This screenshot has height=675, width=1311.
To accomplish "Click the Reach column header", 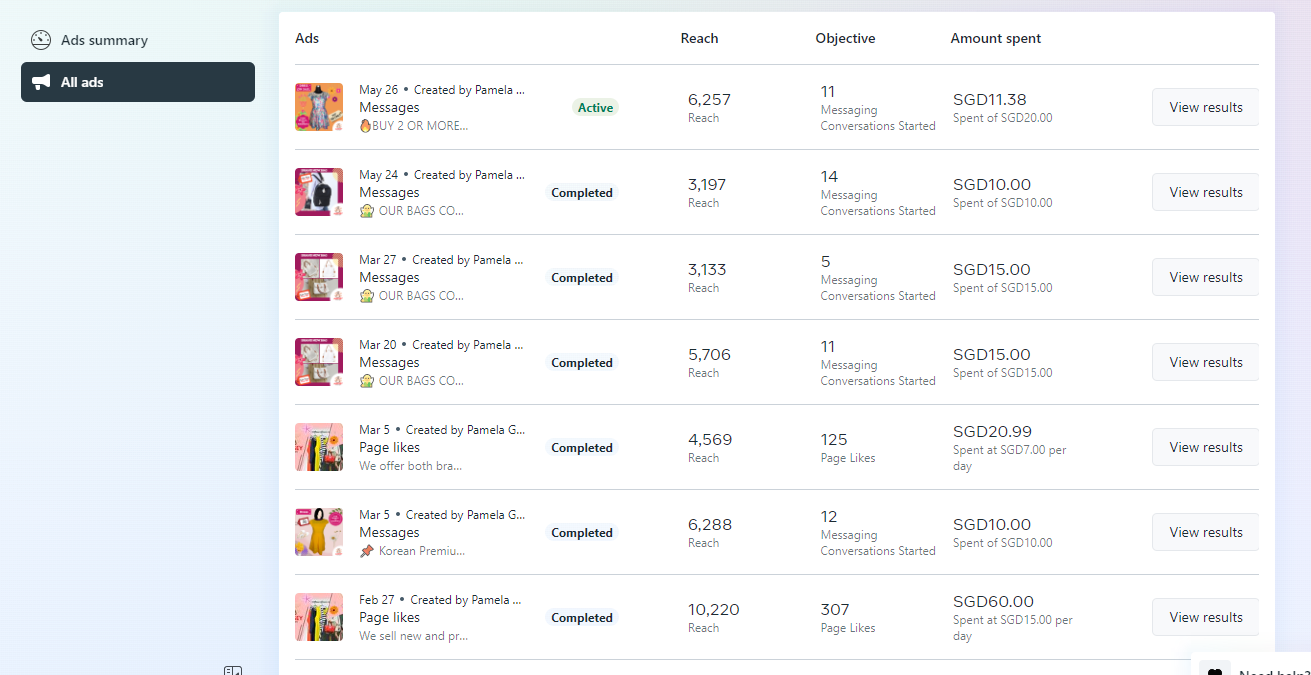I will click(699, 38).
